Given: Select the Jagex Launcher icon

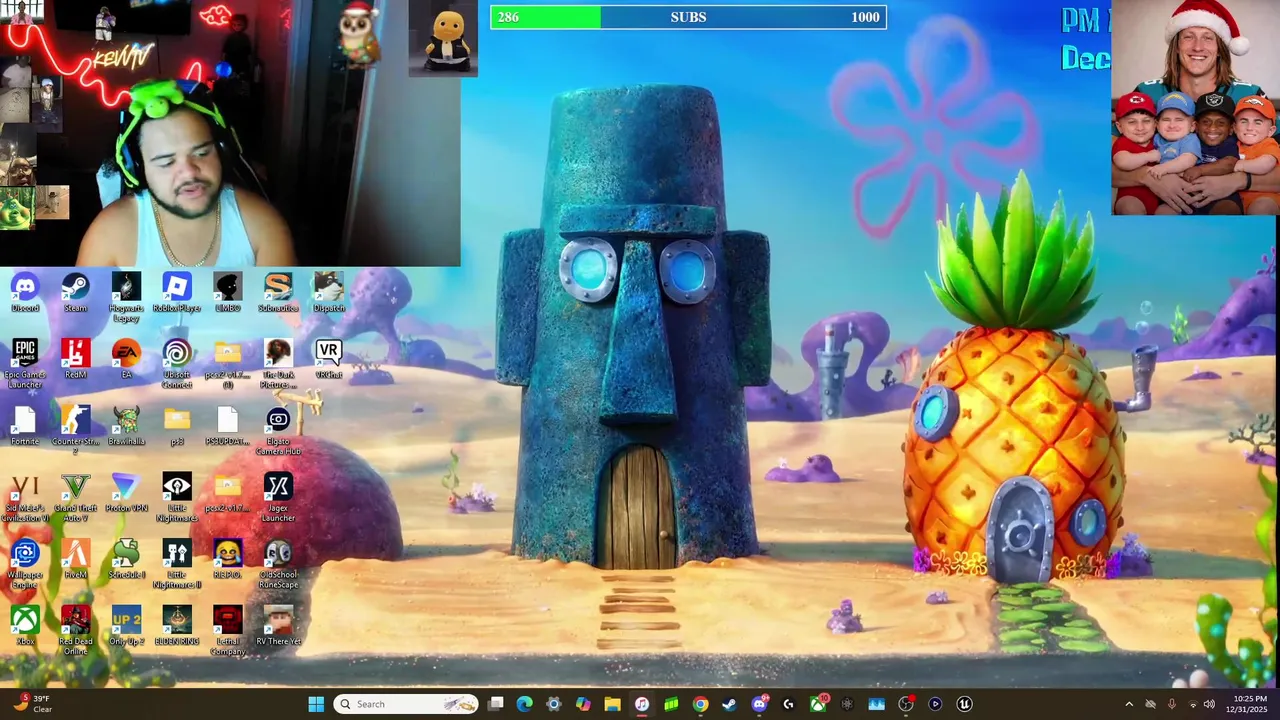Looking at the screenshot, I should coord(278,497).
